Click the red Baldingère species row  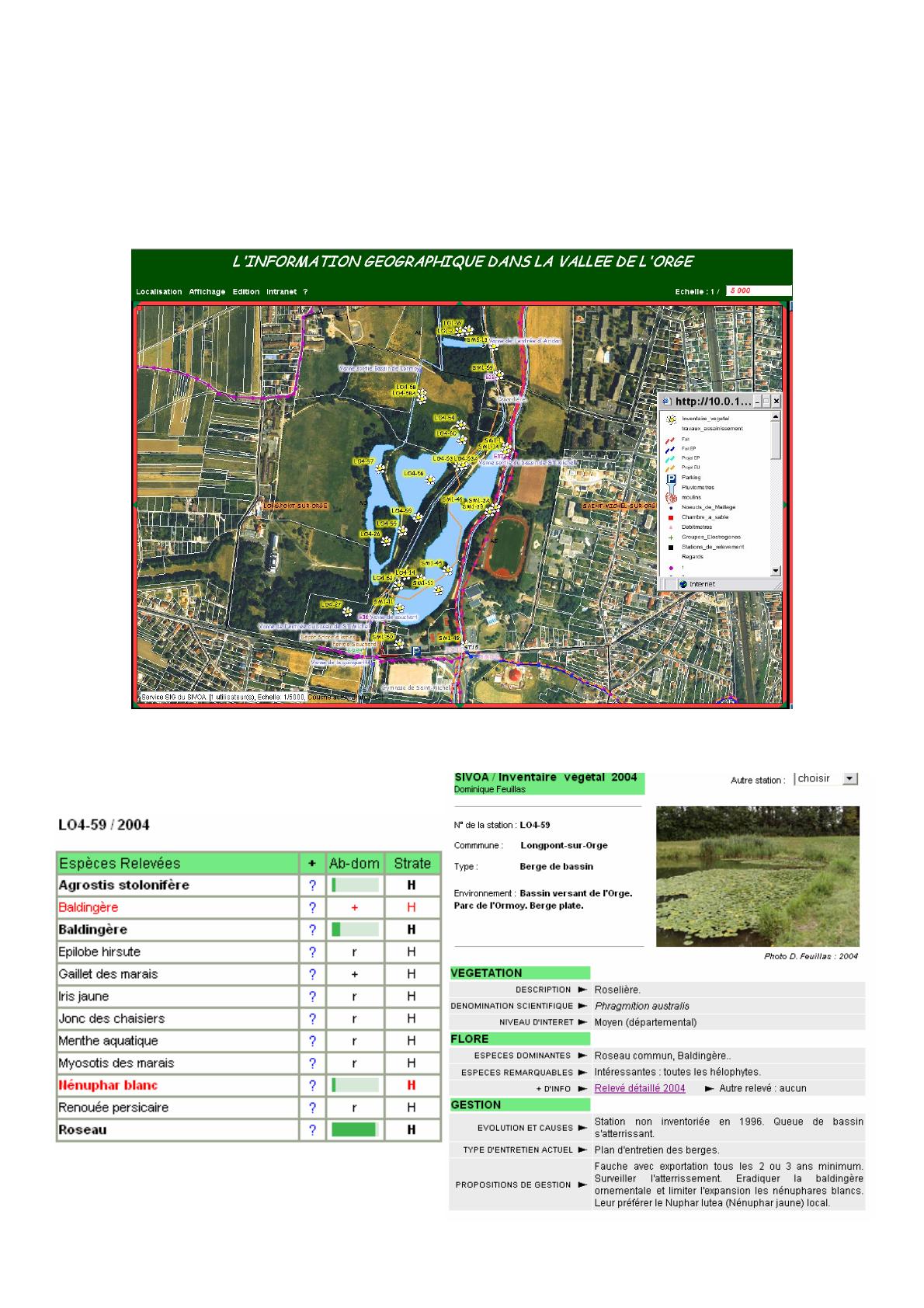[248, 907]
